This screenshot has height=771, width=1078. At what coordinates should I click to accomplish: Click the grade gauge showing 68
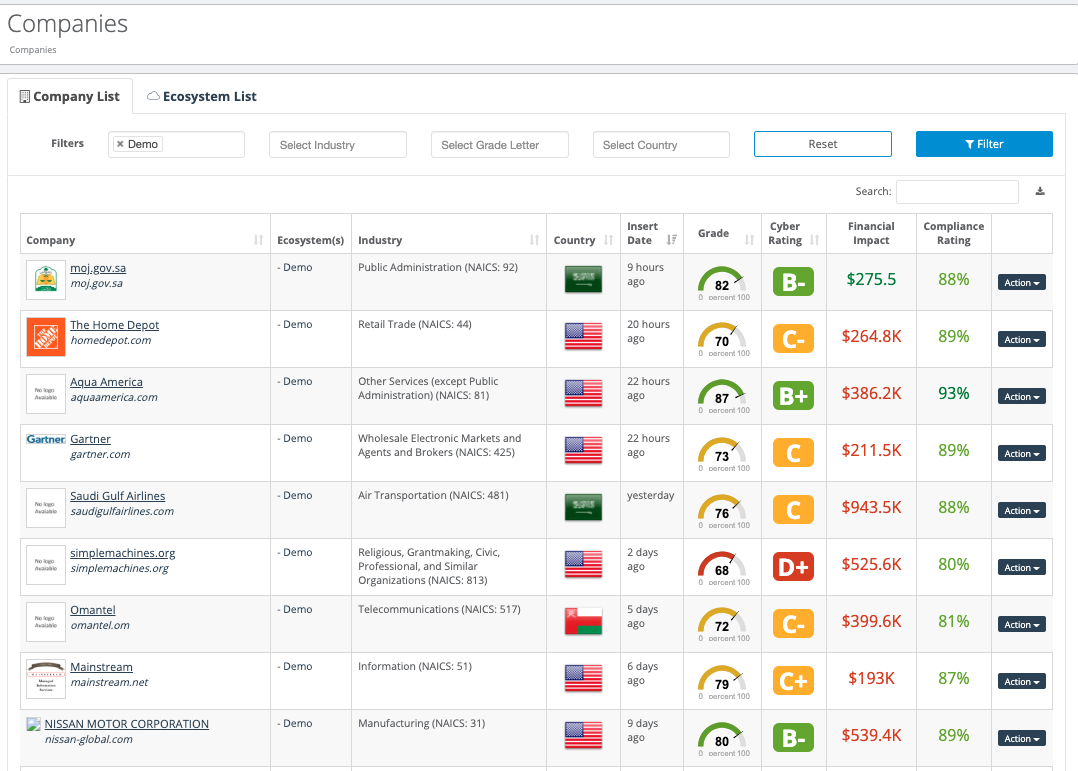pos(722,567)
